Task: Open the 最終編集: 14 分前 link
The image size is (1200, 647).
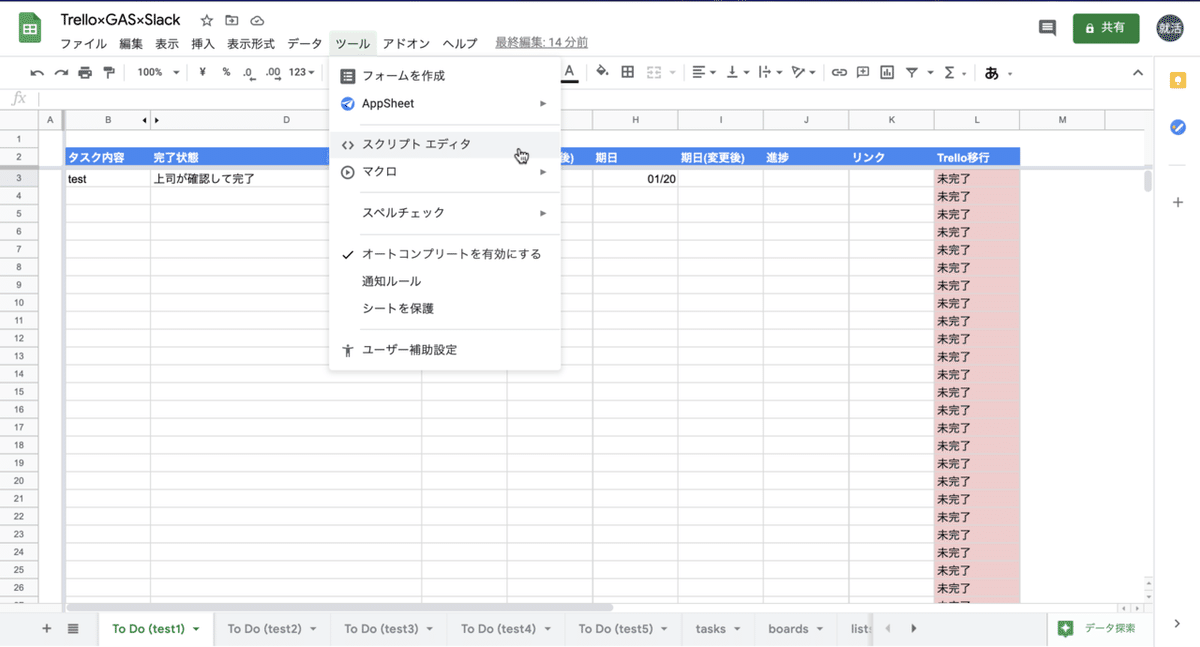Action: (541, 43)
